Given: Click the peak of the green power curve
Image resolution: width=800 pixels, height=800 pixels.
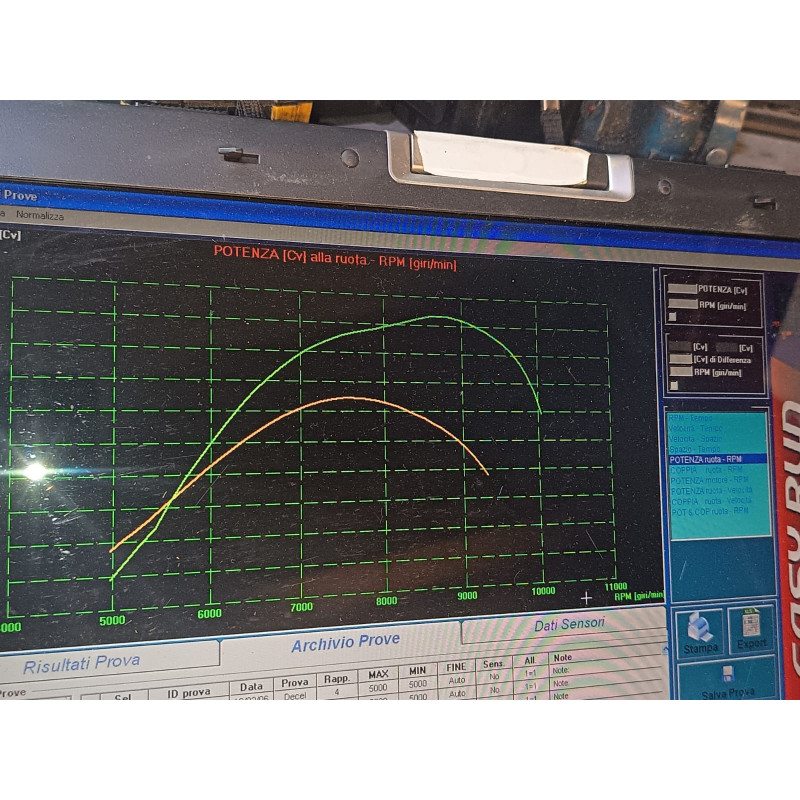Looking at the screenshot, I should click(x=434, y=317).
